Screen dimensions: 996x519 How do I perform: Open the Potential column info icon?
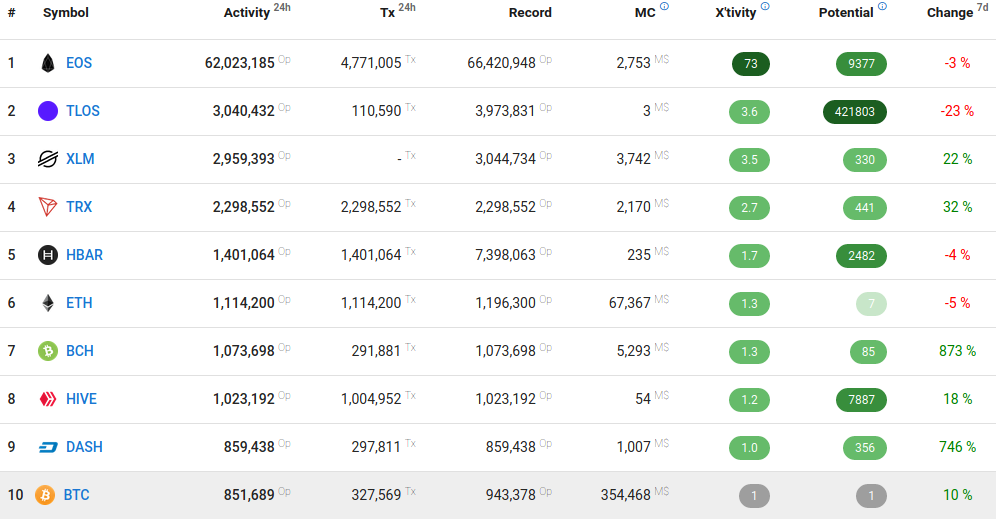click(x=882, y=6)
